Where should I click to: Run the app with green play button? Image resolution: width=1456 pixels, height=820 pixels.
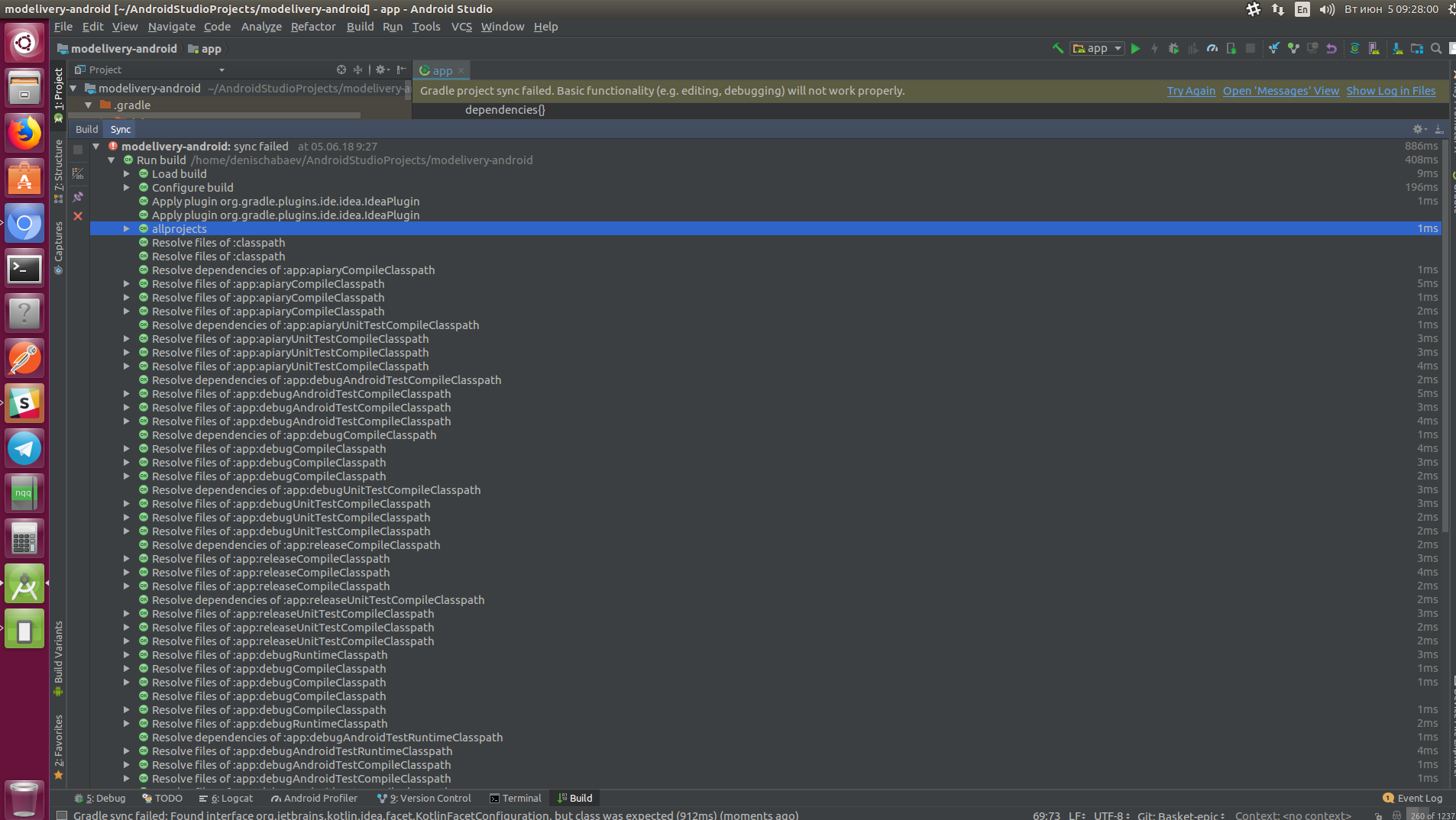point(1135,48)
